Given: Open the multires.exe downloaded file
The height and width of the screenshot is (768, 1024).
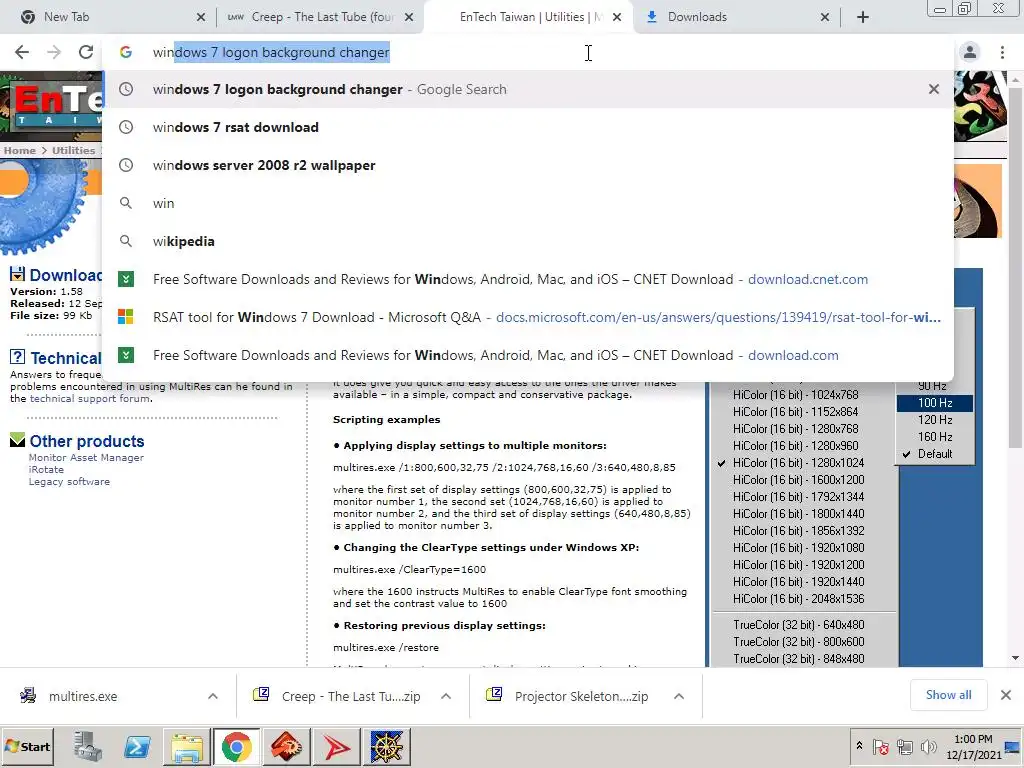Looking at the screenshot, I should [x=83, y=696].
